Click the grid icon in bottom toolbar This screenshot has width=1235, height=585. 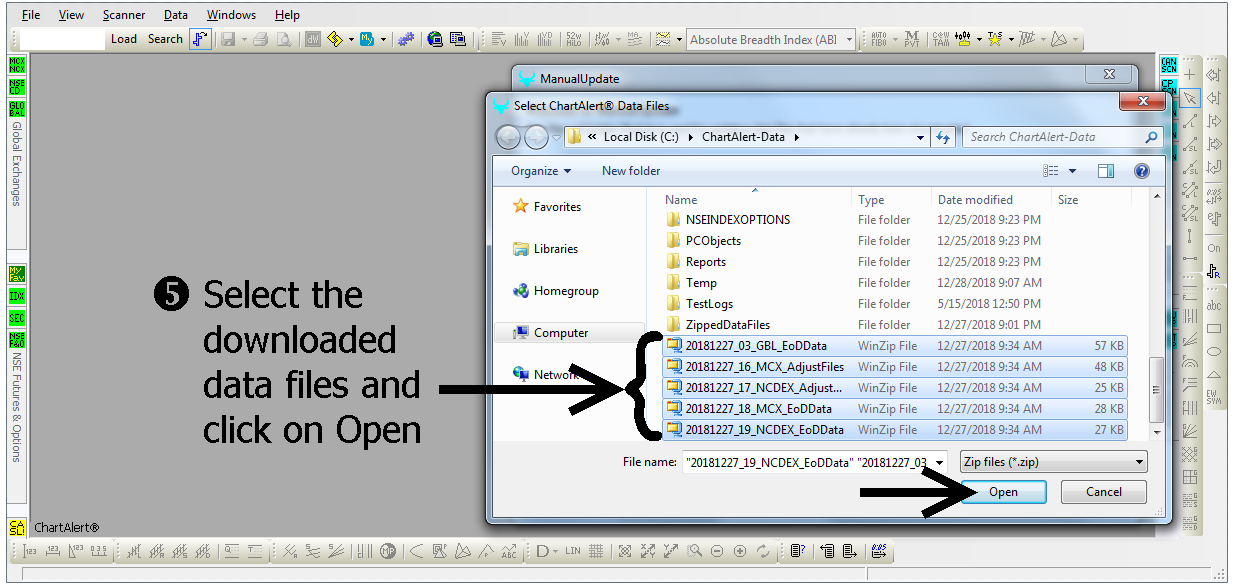pos(596,551)
